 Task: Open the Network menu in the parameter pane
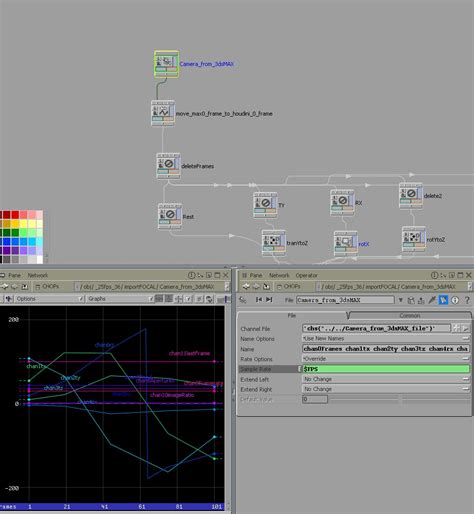point(279,275)
